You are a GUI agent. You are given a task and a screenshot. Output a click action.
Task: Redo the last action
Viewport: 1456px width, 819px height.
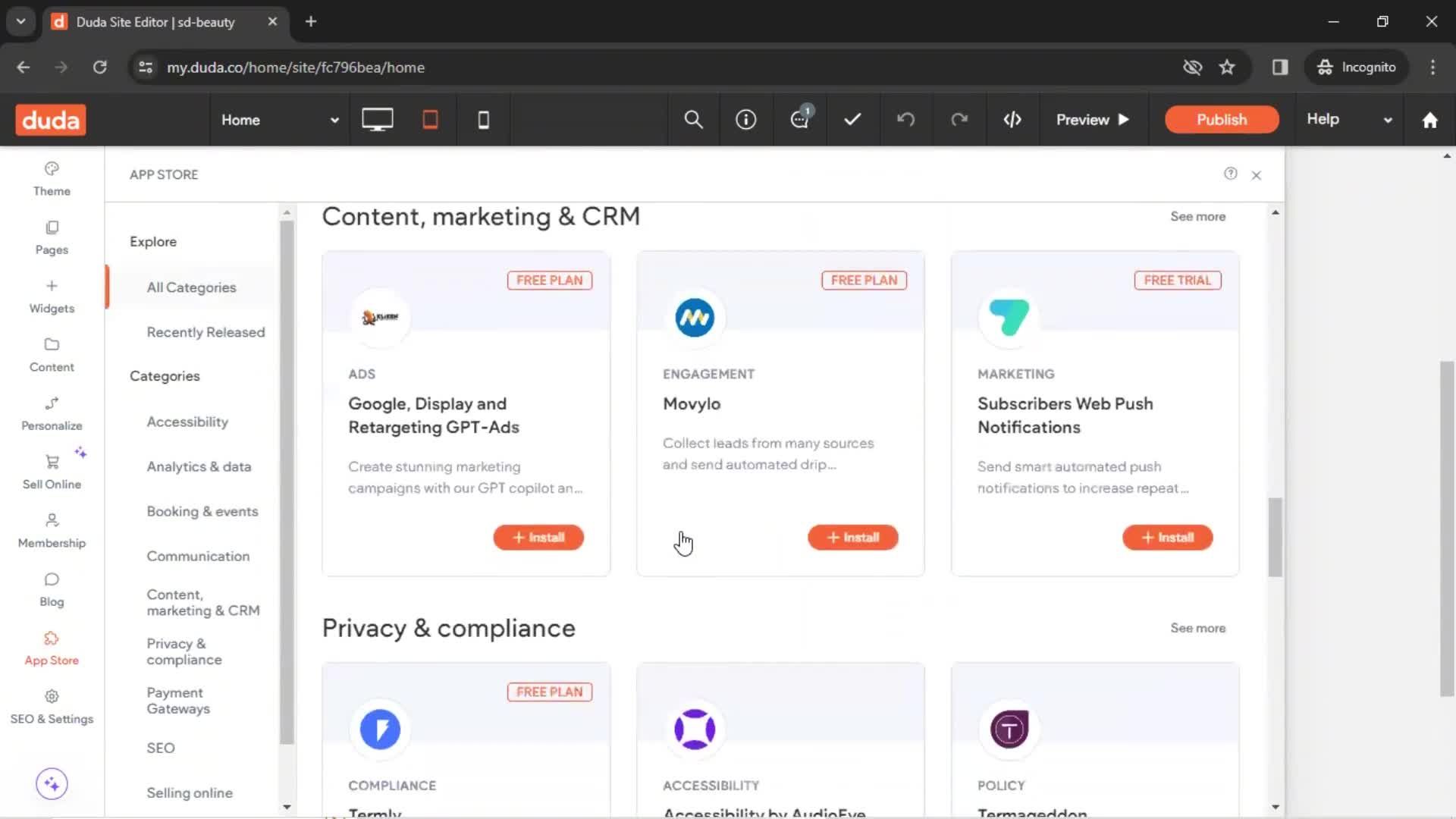(959, 120)
